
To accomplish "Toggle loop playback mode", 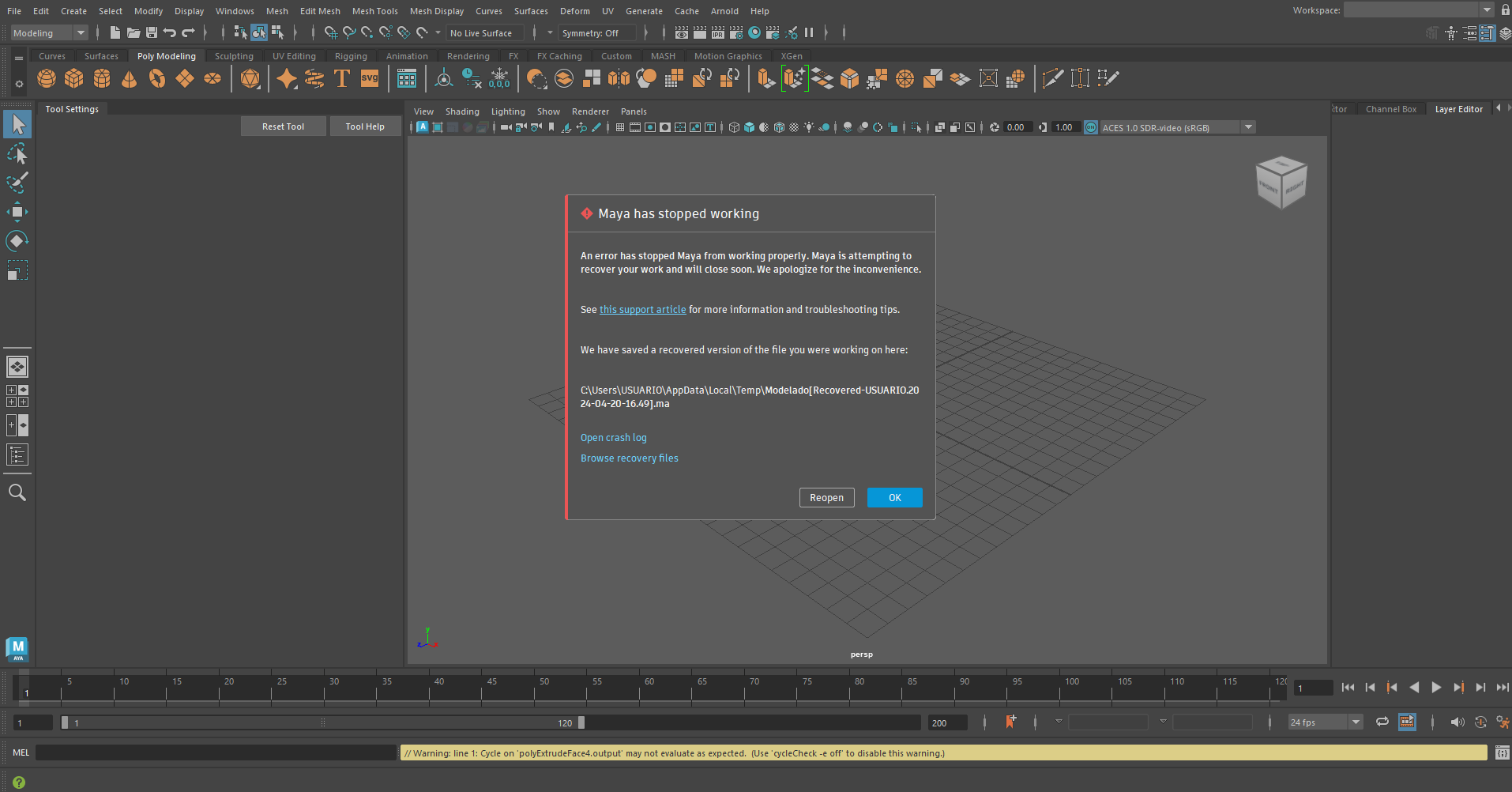I will pos(1382,722).
